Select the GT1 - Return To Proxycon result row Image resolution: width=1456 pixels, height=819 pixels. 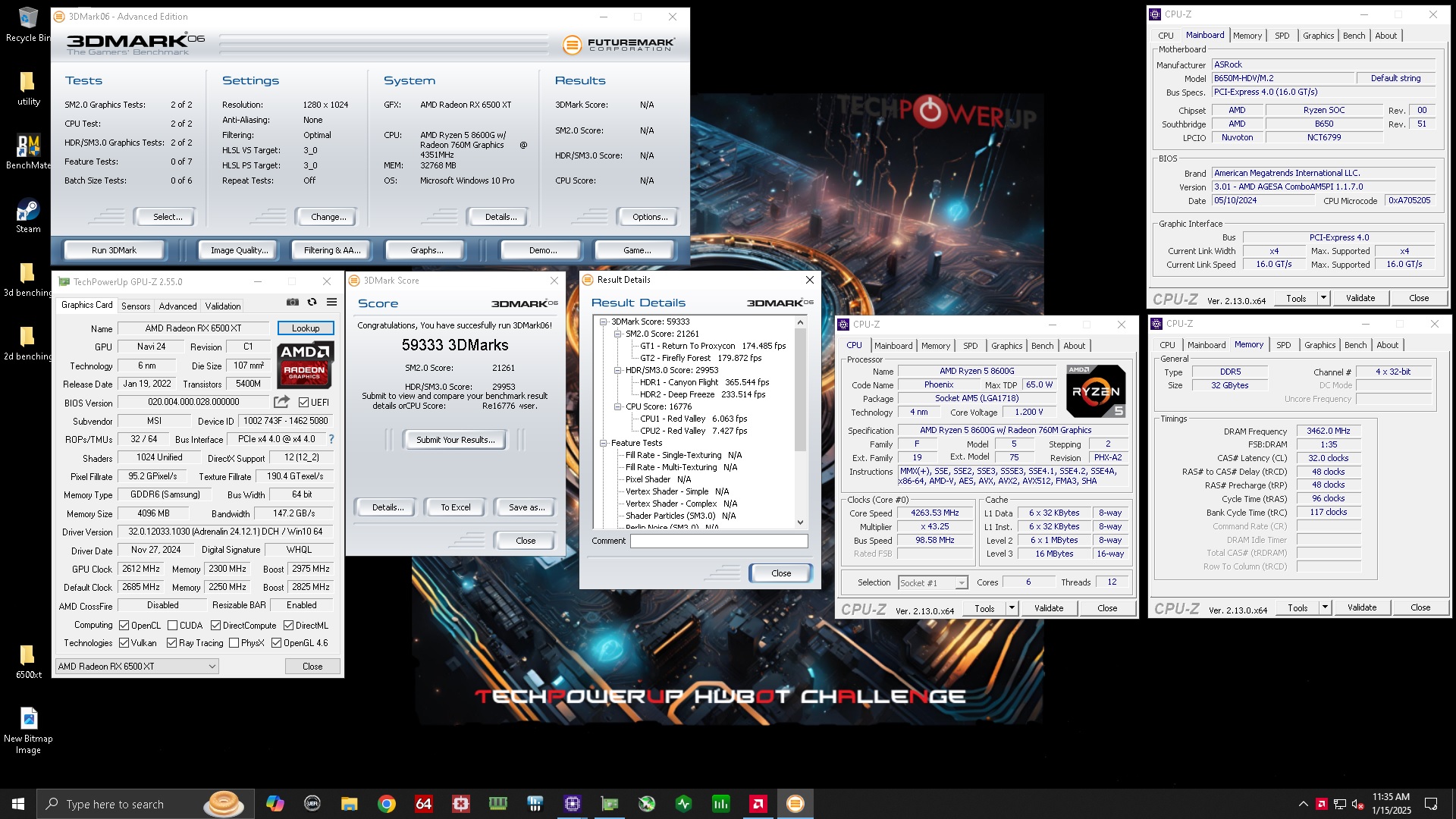click(x=713, y=346)
